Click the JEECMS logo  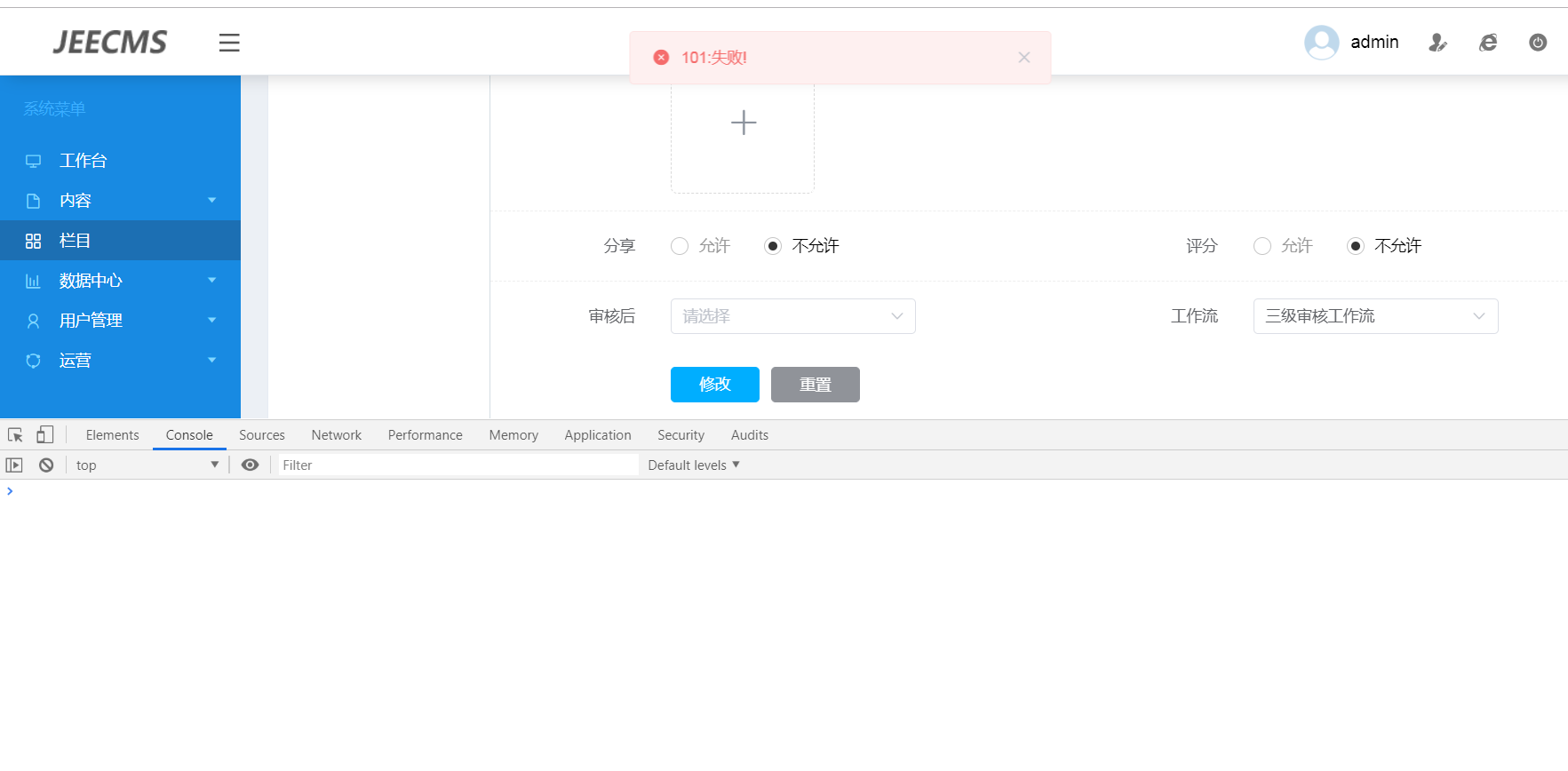click(x=110, y=43)
